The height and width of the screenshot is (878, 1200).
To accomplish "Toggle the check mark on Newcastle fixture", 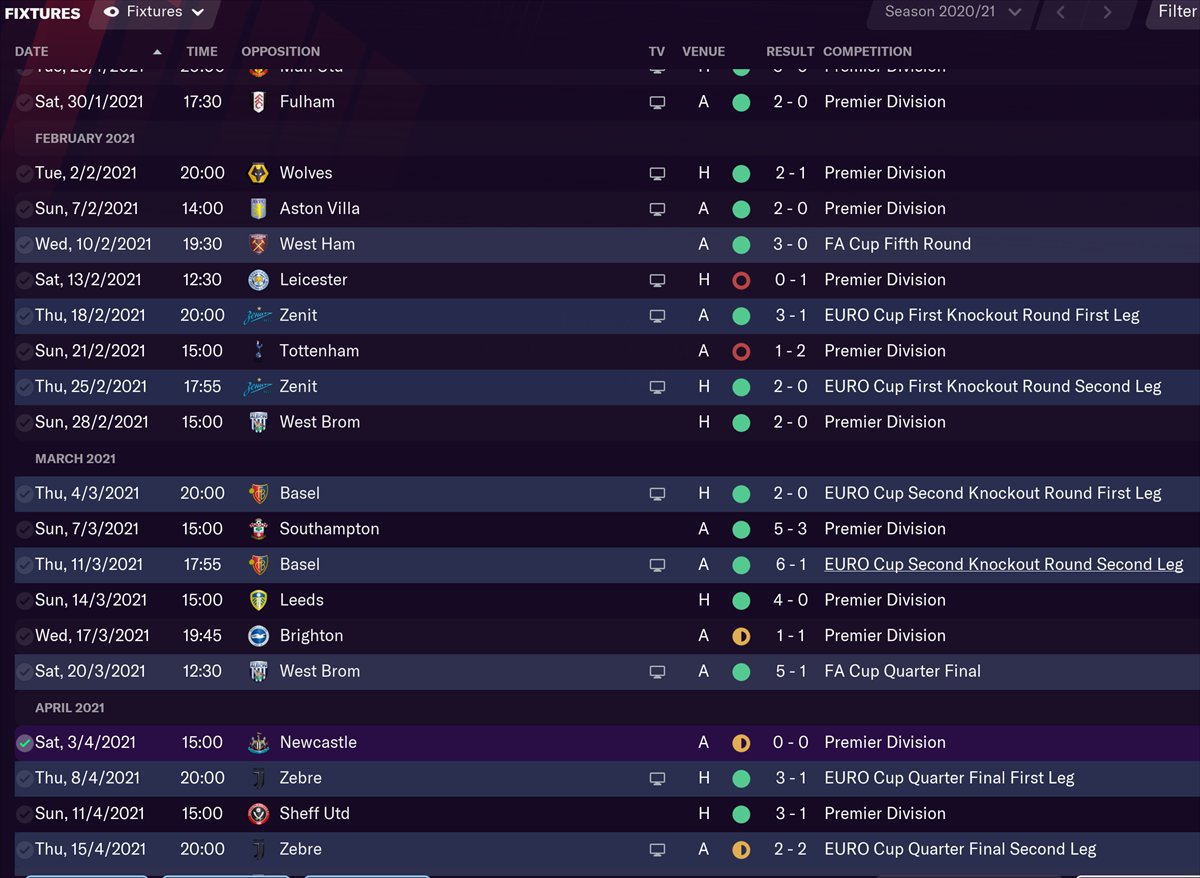I will pyautogui.click(x=24, y=743).
